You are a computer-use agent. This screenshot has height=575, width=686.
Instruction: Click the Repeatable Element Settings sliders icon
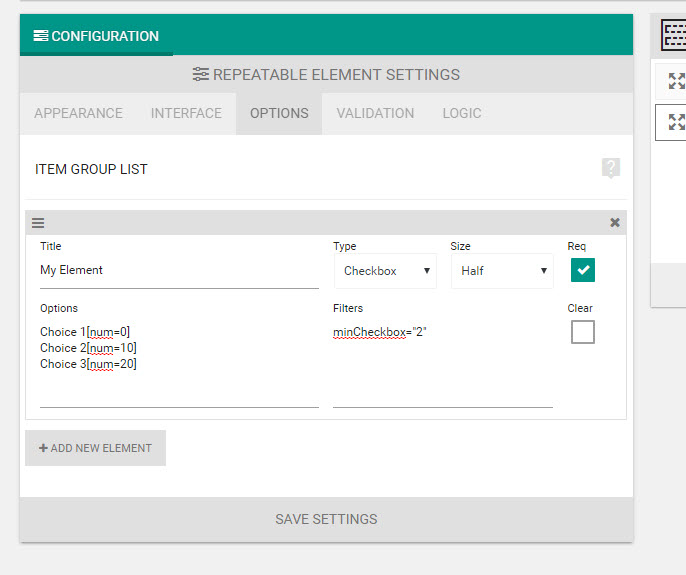[x=200, y=74]
